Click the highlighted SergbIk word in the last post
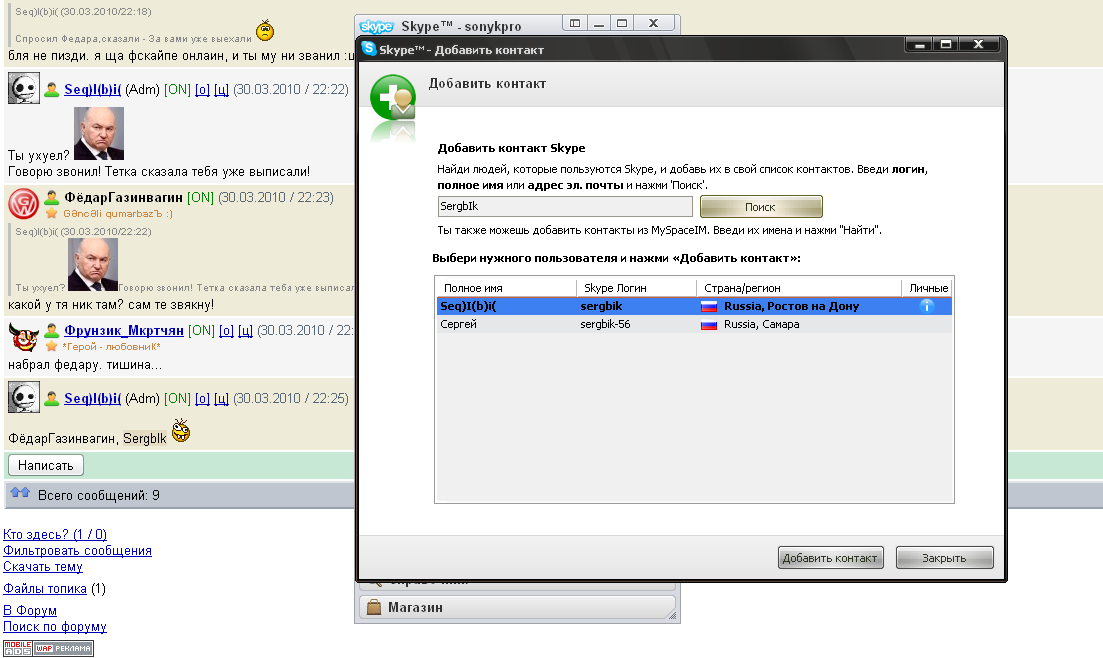This screenshot has width=1103, height=658. (x=145, y=438)
